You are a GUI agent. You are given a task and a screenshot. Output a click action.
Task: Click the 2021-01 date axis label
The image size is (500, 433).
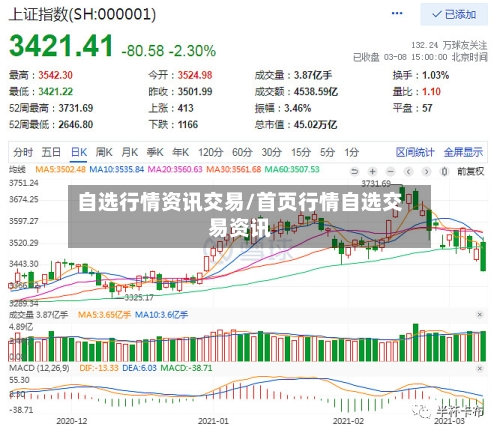tap(213, 421)
